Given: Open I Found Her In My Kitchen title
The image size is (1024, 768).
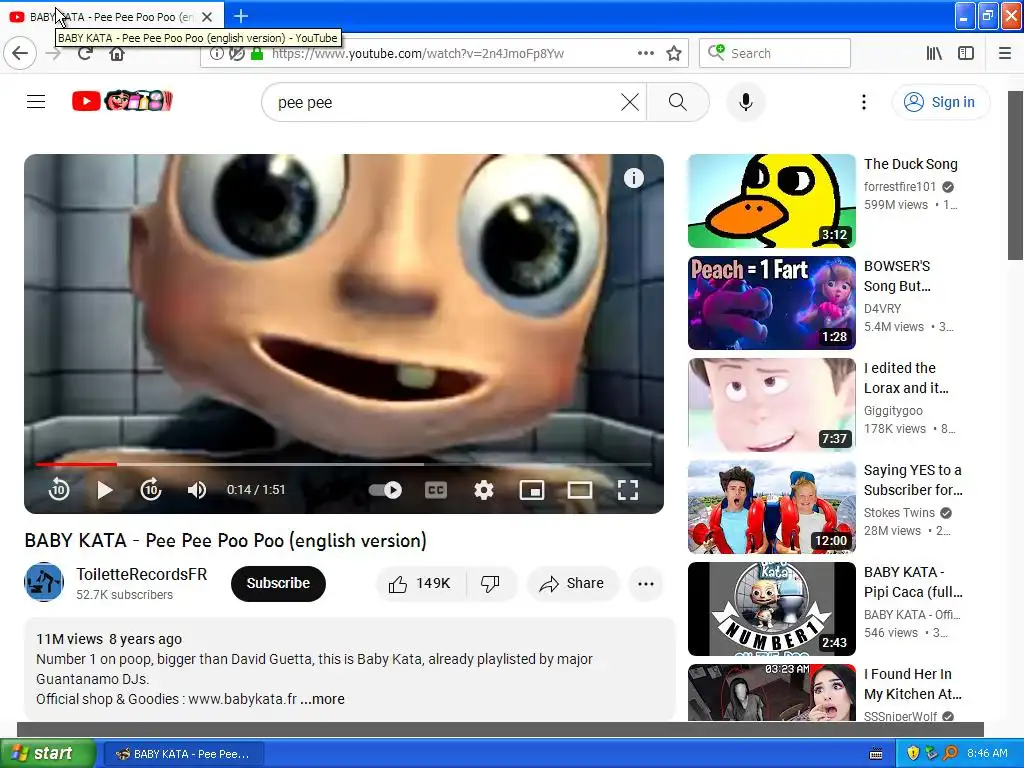Looking at the screenshot, I should pos(912,684).
